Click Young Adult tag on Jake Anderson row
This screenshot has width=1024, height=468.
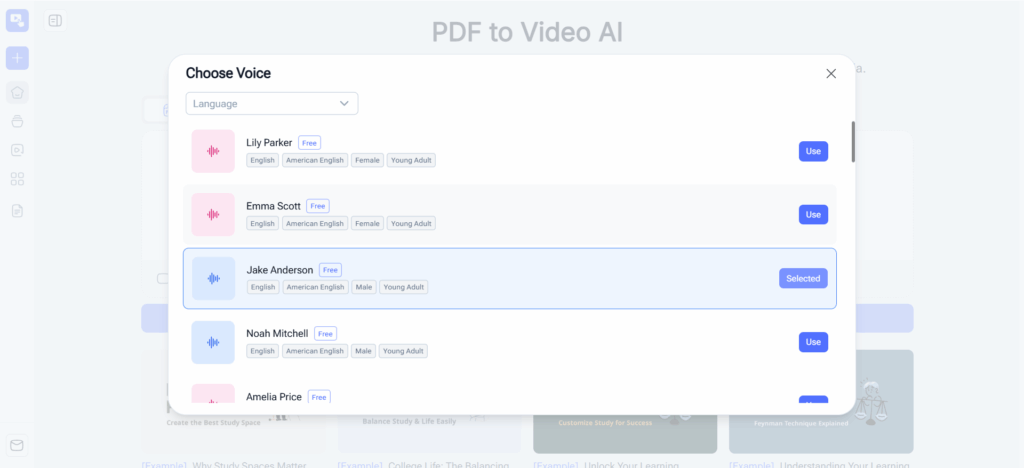(404, 287)
